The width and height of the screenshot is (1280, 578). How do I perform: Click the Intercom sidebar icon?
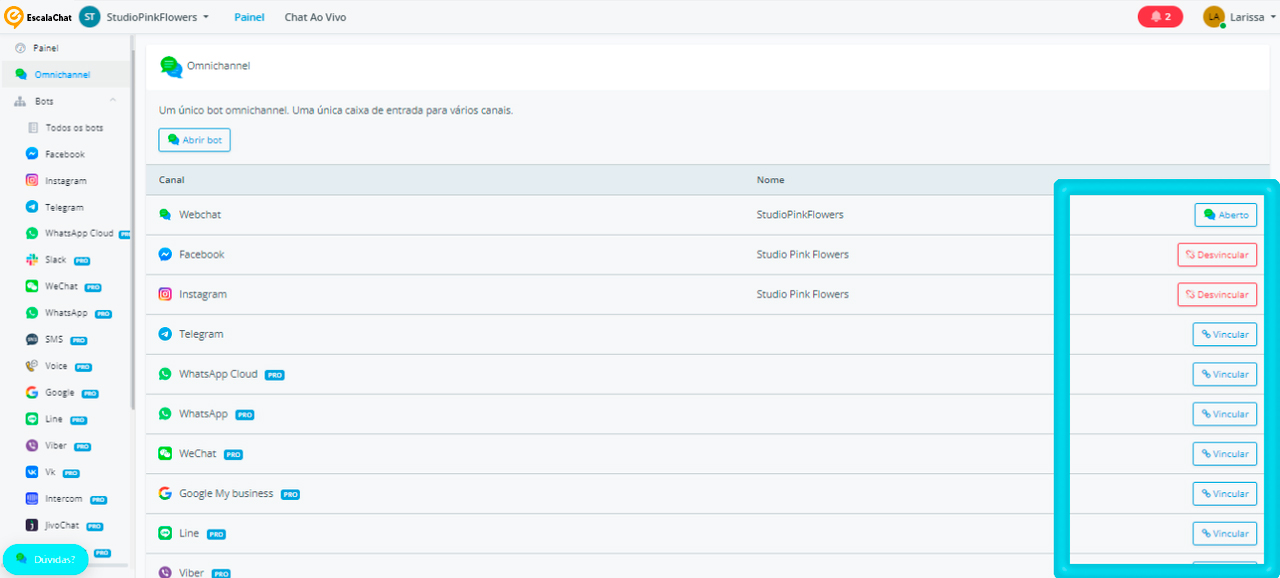[x=32, y=499]
